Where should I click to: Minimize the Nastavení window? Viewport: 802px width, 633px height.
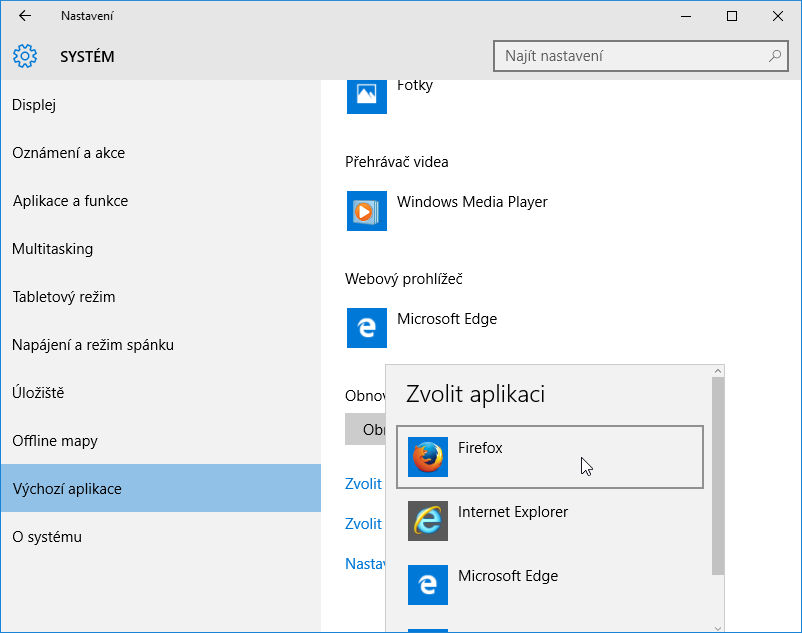click(686, 16)
